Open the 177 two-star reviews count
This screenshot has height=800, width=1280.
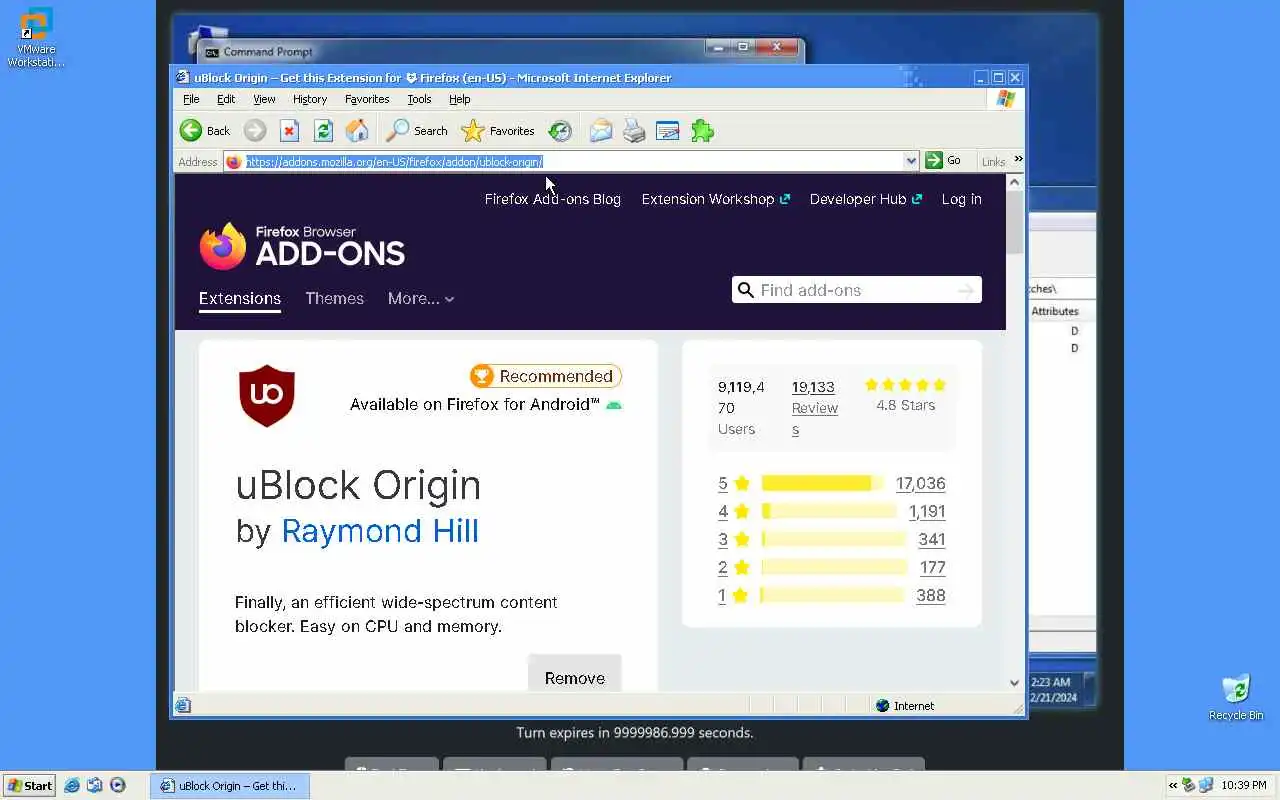click(x=933, y=567)
